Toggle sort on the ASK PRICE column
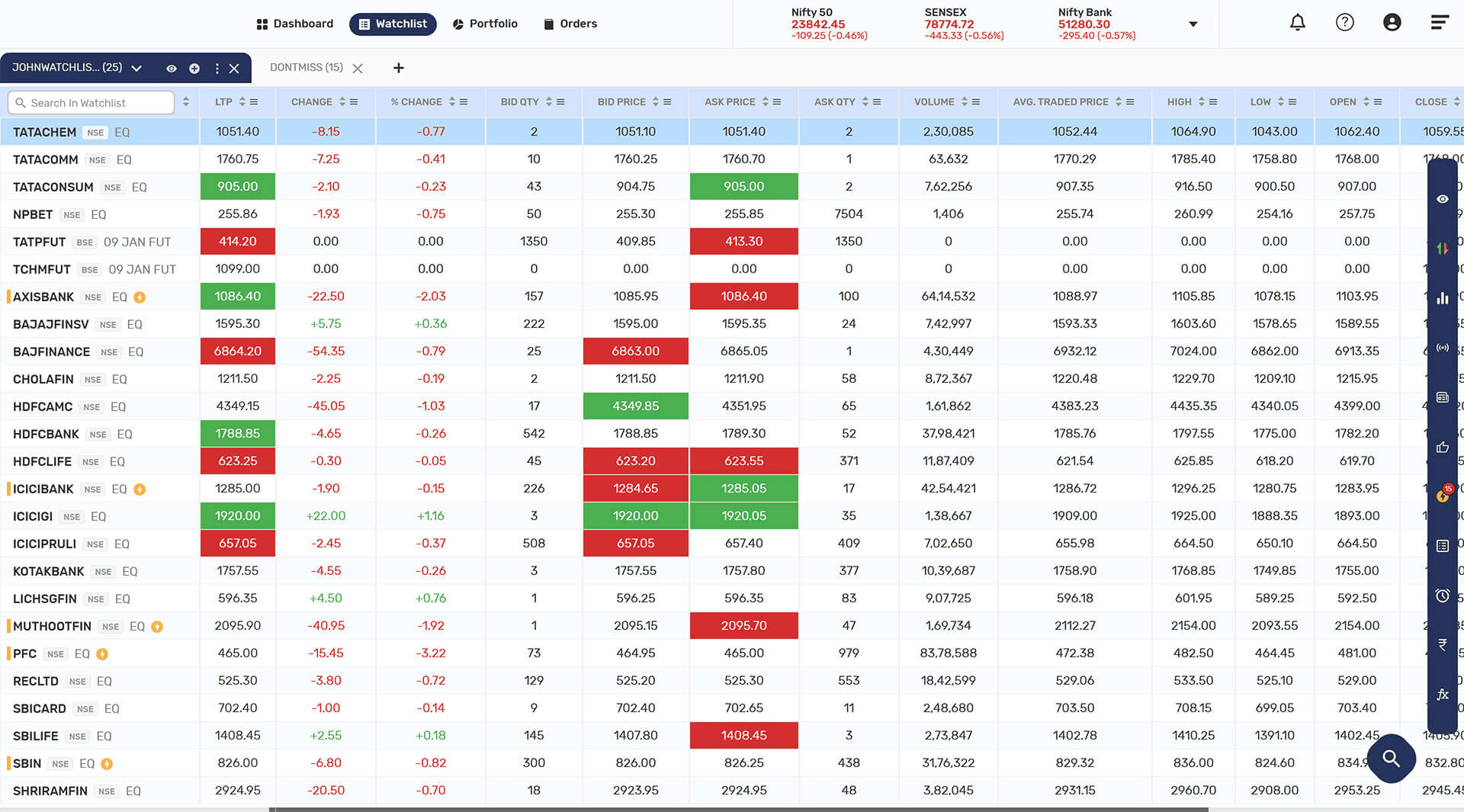The height and width of the screenshot is (812, 1464). click(x=766, y=102)
